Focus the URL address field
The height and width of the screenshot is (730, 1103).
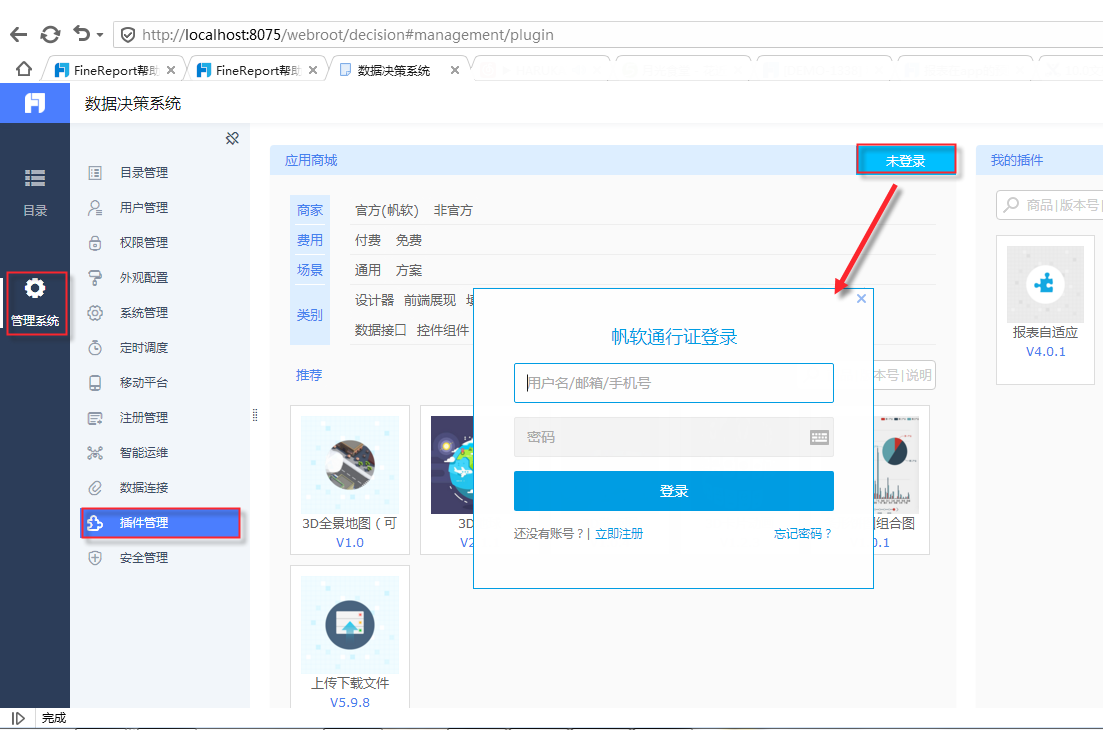coord(607,34)
